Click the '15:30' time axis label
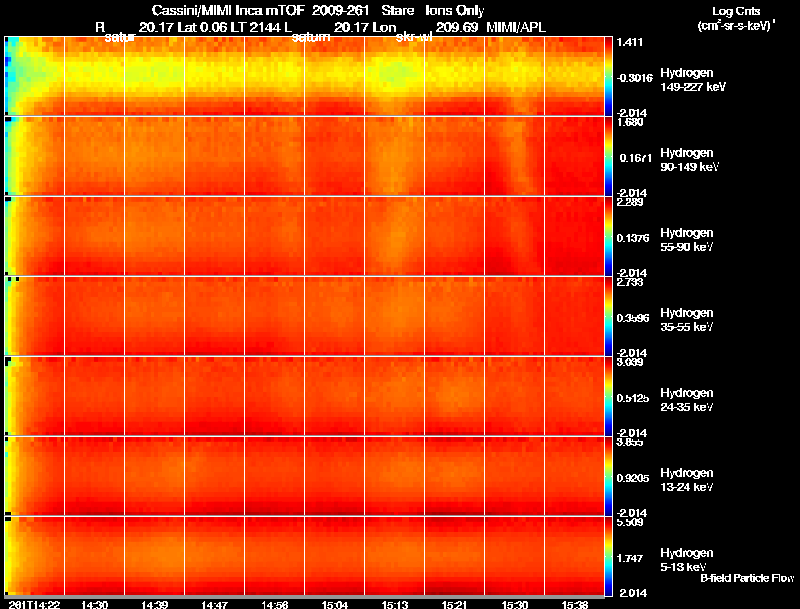Screen dimensions: 800x609 click(x=515, y=604)
